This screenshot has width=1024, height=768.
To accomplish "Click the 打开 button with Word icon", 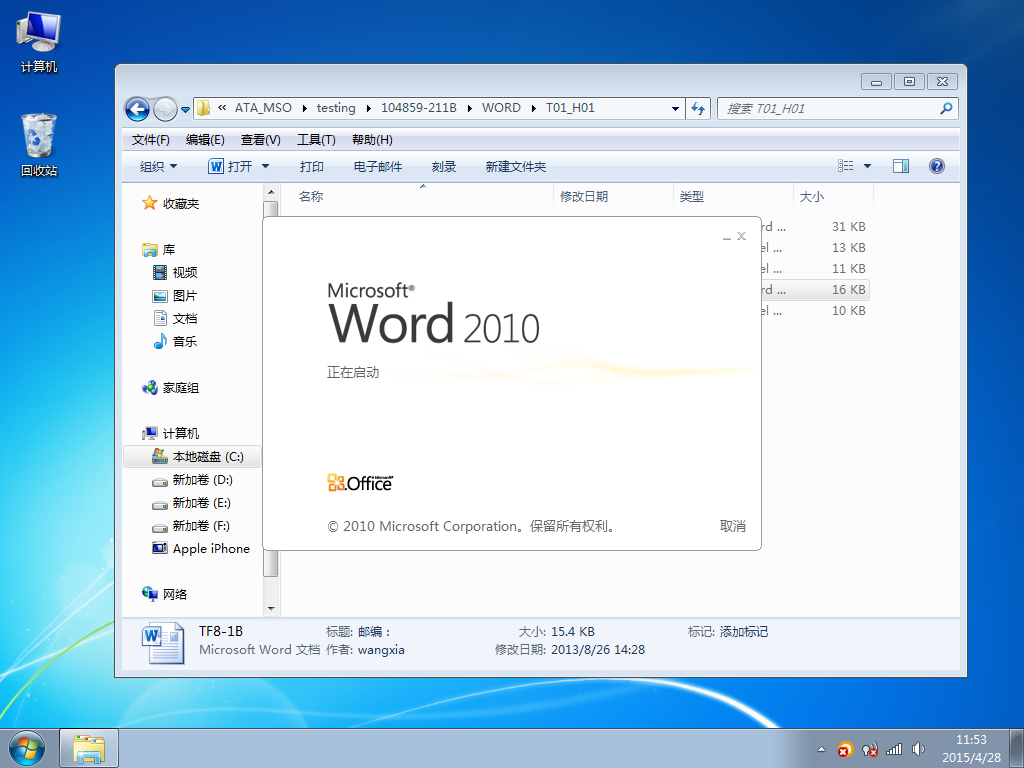I will tap(230, 167).
